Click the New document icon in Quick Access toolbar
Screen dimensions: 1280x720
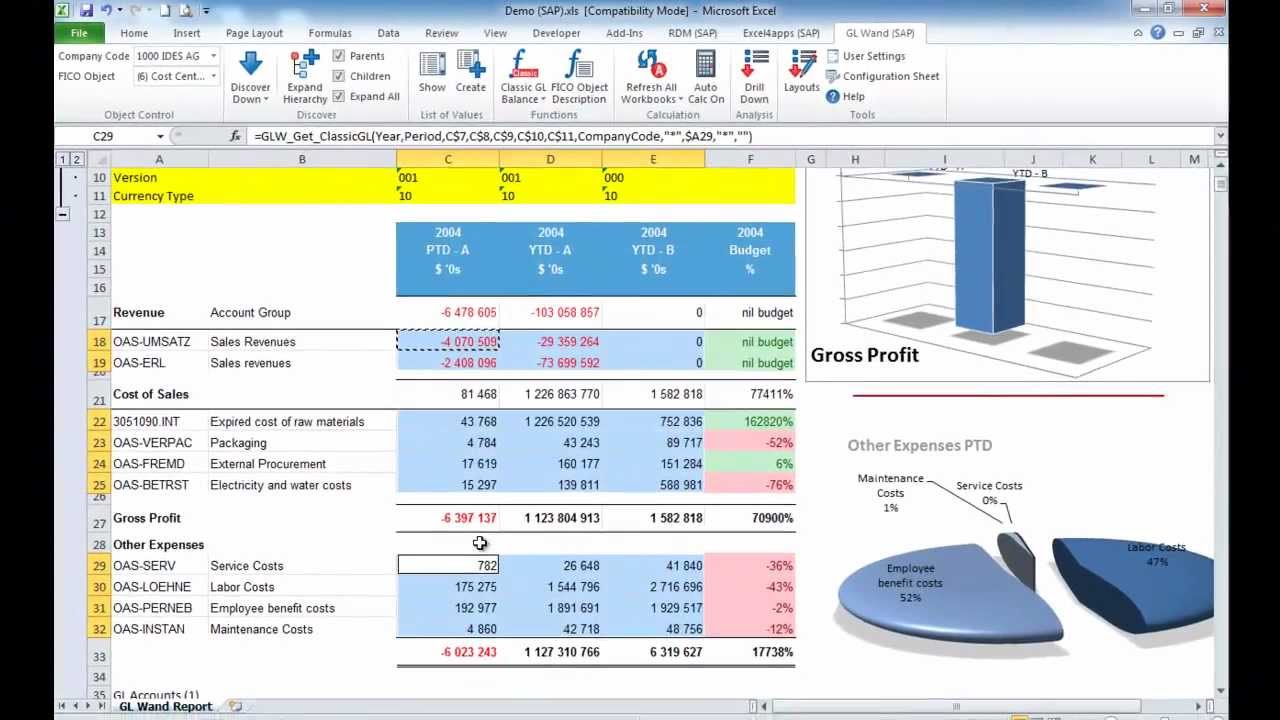(x=164, y=10)
